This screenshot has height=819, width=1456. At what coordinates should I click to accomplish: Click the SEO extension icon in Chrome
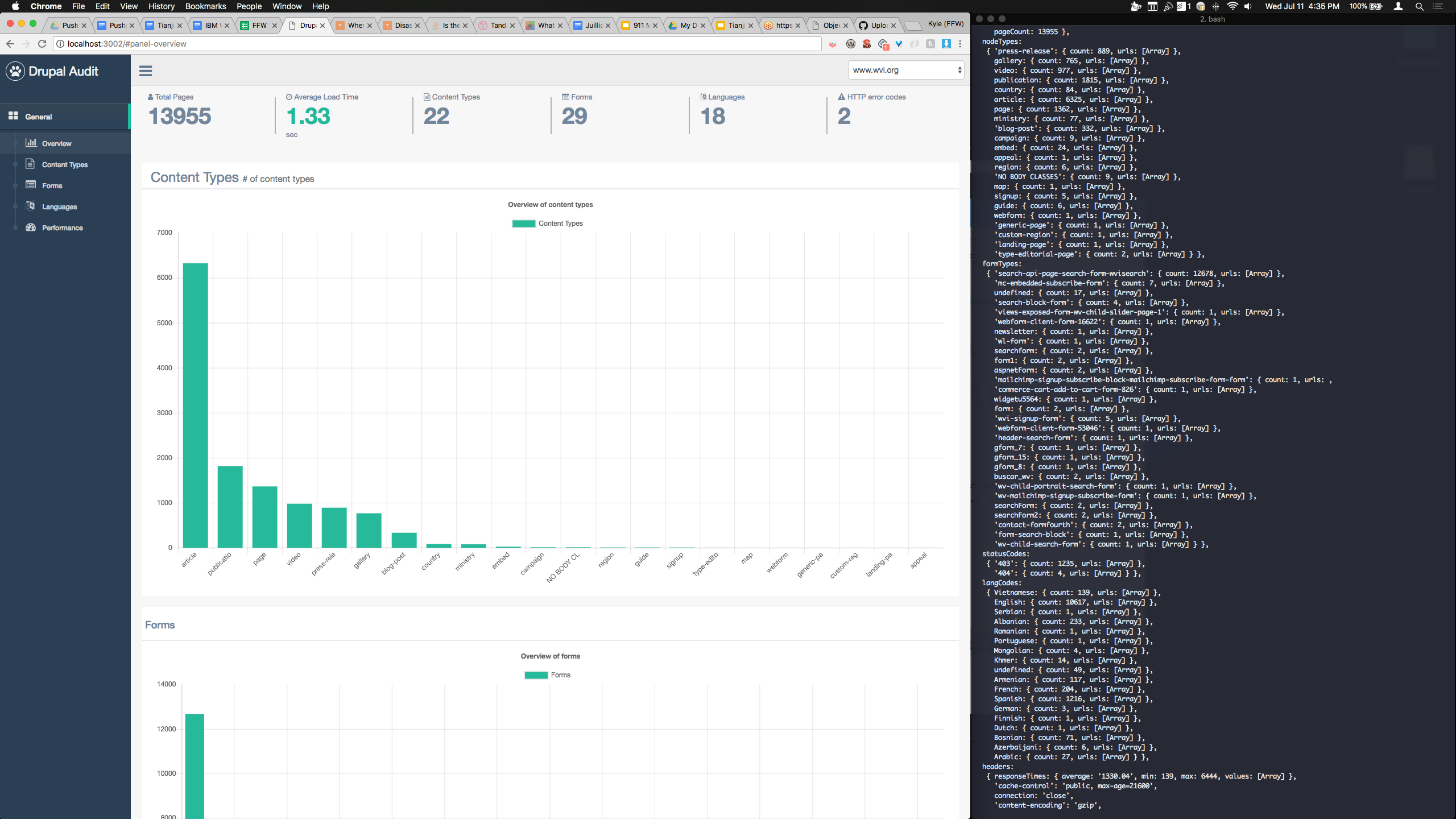867,44
